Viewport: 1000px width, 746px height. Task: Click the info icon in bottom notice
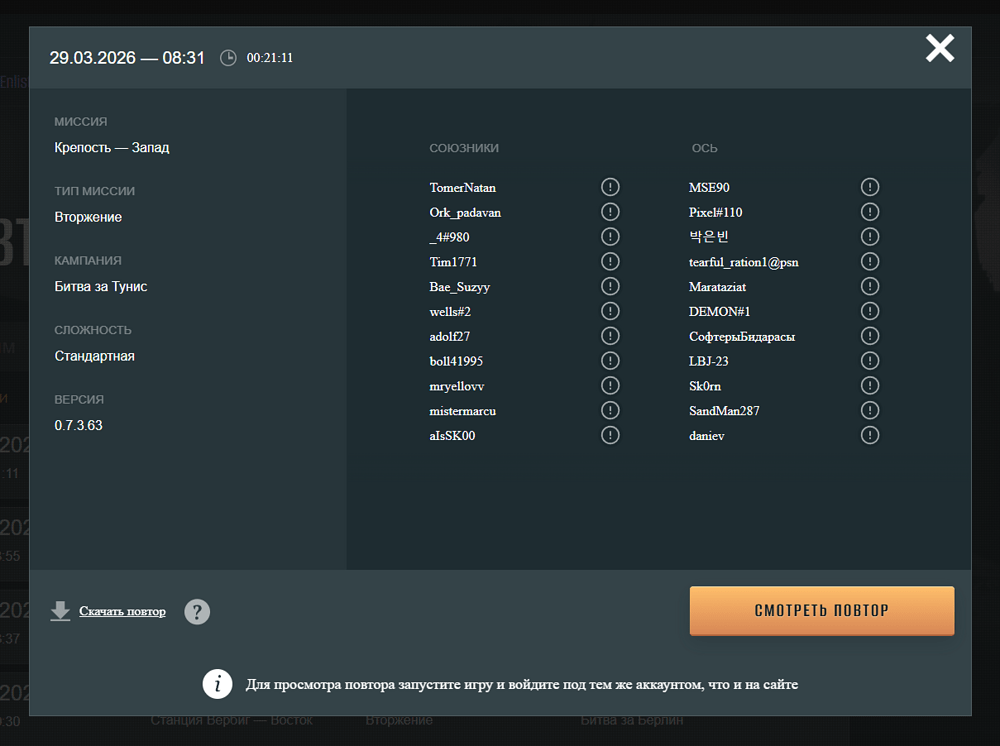[x=218, y=684]
